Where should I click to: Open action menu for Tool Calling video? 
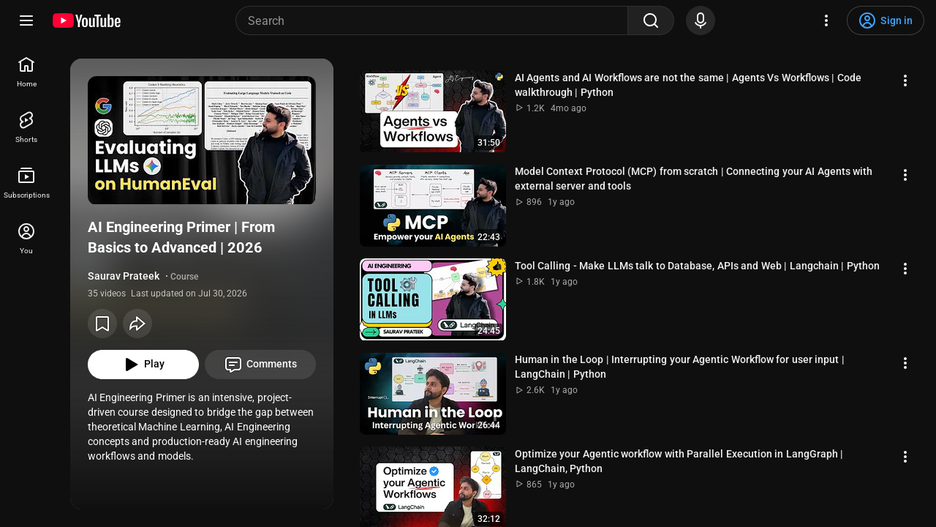[905, 269]
